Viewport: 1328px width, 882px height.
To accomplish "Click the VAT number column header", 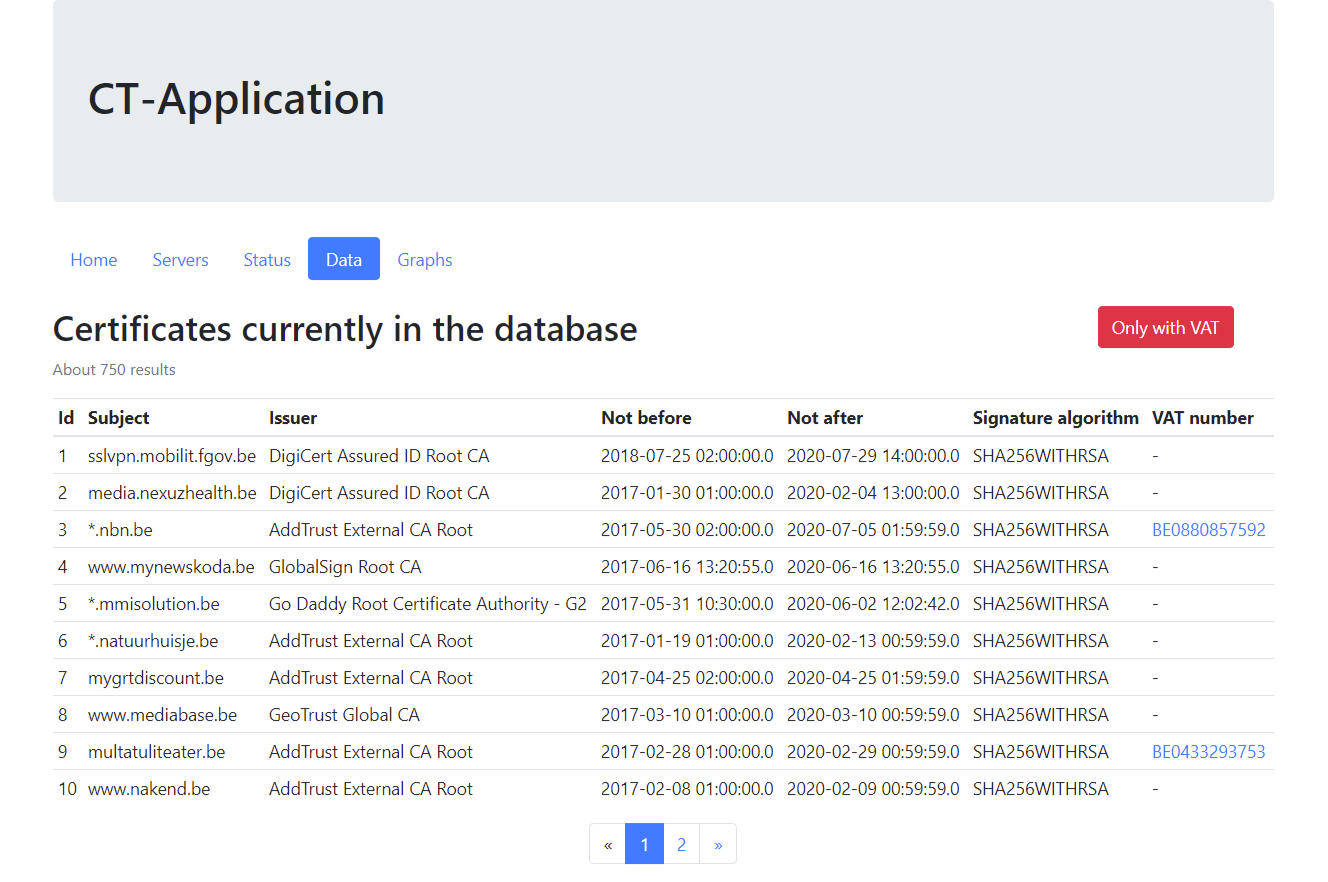I will click(1202, 418).
